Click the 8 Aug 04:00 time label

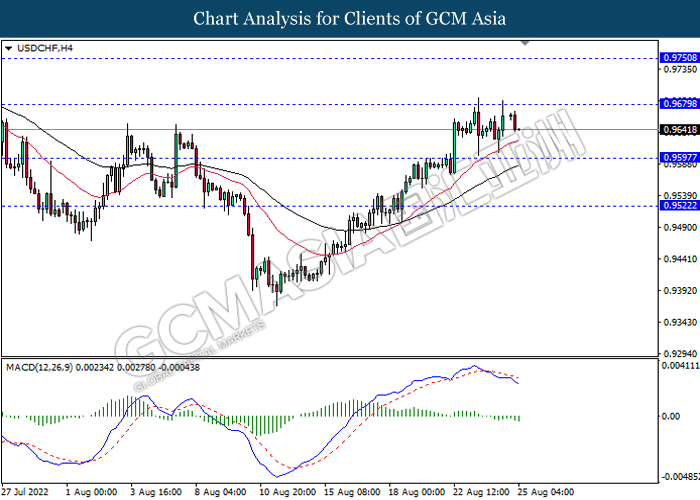tap(220, 492)
